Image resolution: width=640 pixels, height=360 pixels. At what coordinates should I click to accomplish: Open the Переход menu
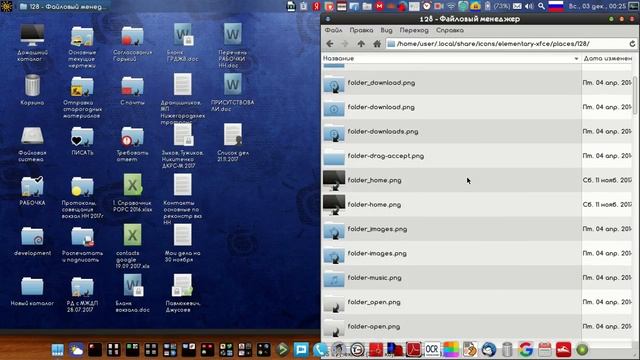point(414,30)
